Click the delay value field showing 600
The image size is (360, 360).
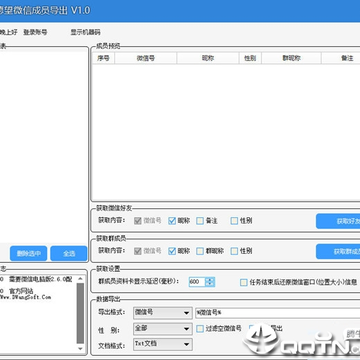coord(197,282)
